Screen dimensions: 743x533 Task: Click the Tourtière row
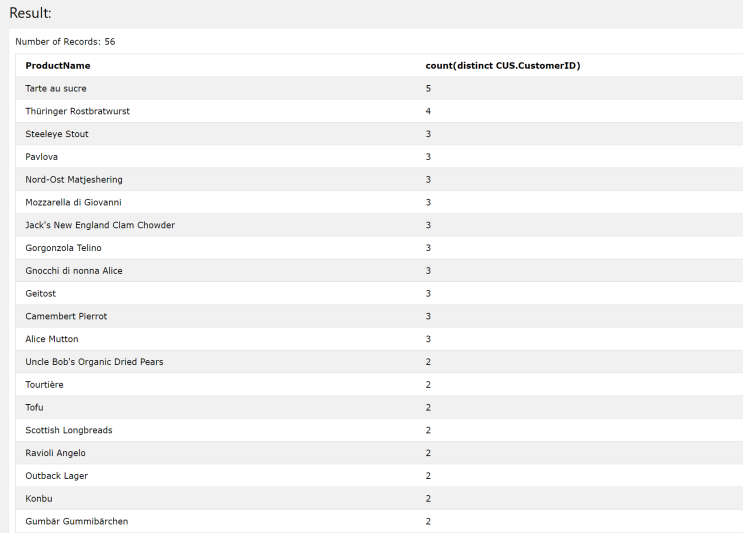click(x=379, y=384)
